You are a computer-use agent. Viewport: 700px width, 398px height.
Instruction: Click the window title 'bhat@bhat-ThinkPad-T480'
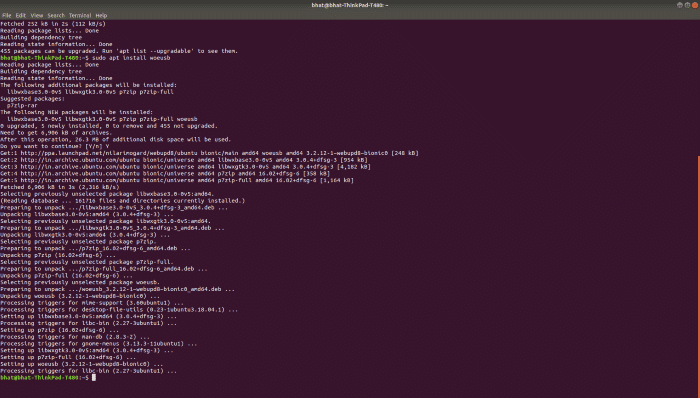(350, 5)
